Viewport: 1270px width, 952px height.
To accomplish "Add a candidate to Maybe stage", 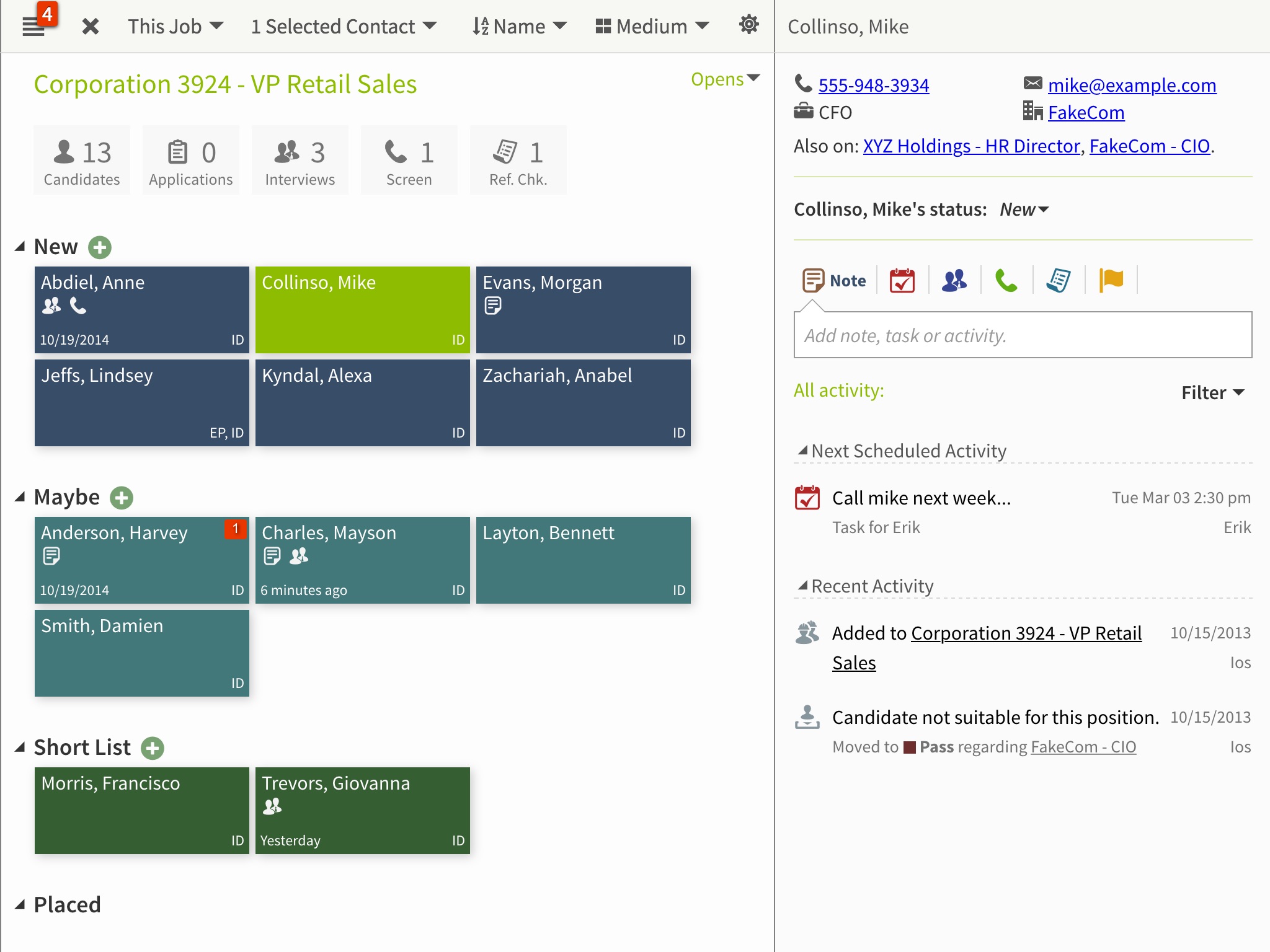I will coord(122,498).
